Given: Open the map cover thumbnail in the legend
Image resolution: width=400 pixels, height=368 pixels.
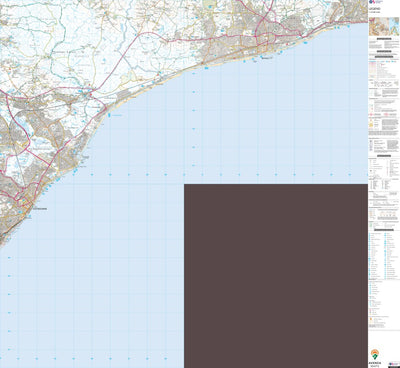Looking at the screenshot, I should pyautogui.click(x=384, y=26).
